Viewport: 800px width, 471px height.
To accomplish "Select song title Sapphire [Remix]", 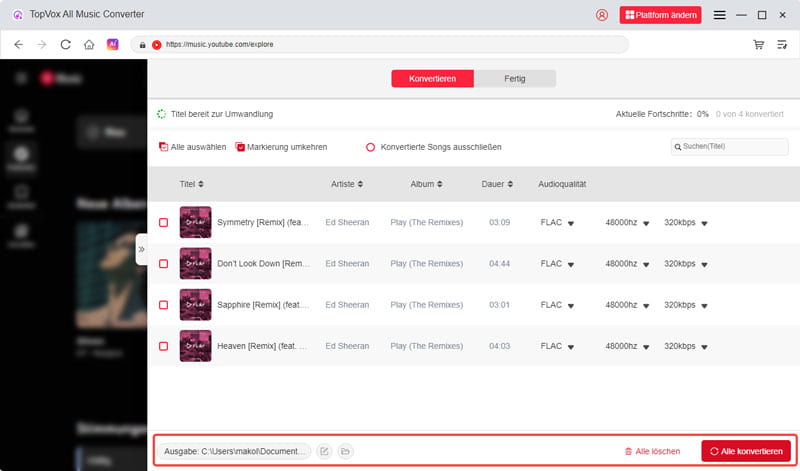I will point(263,305).
